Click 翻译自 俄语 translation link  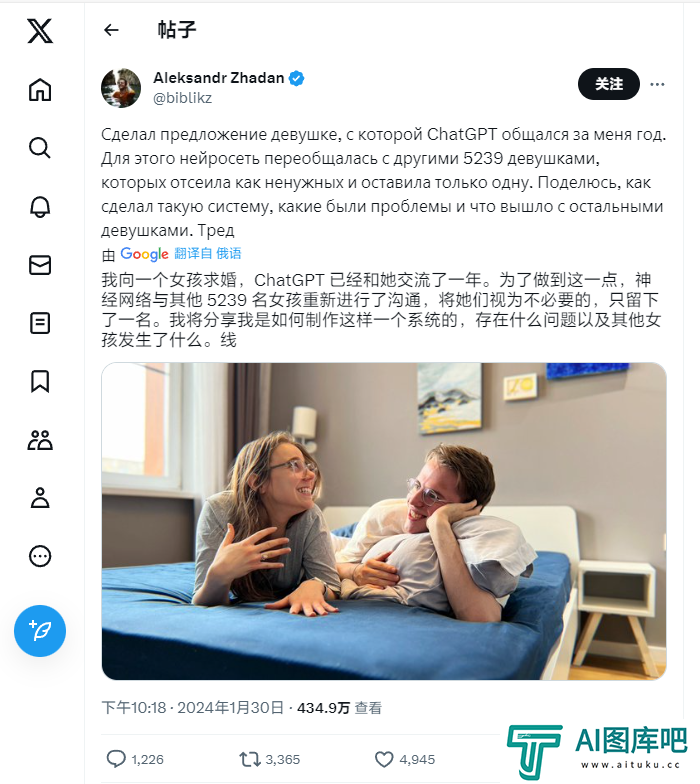coord(208,254)
